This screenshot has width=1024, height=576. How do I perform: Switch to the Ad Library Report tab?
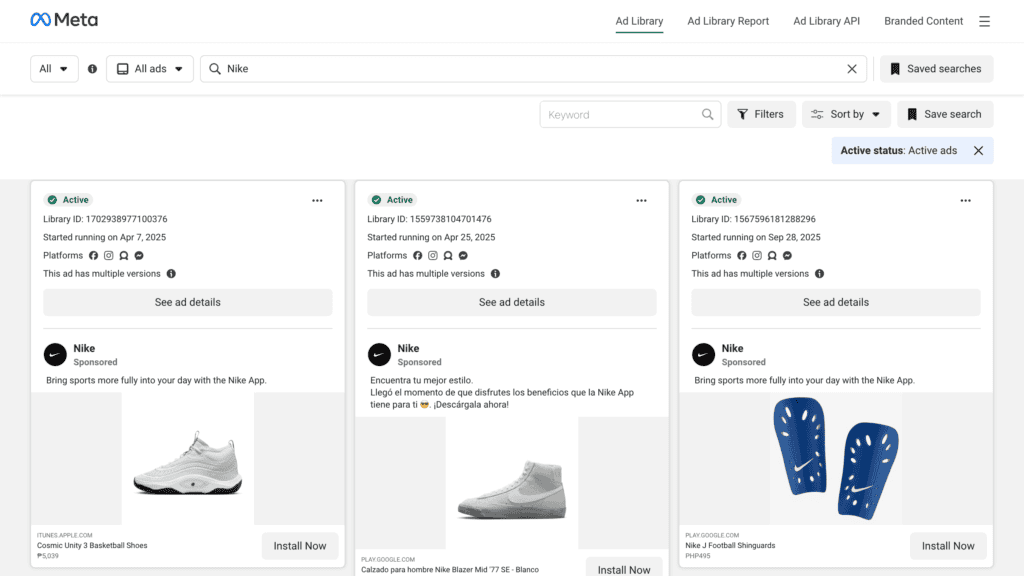[x=728, y=21]
